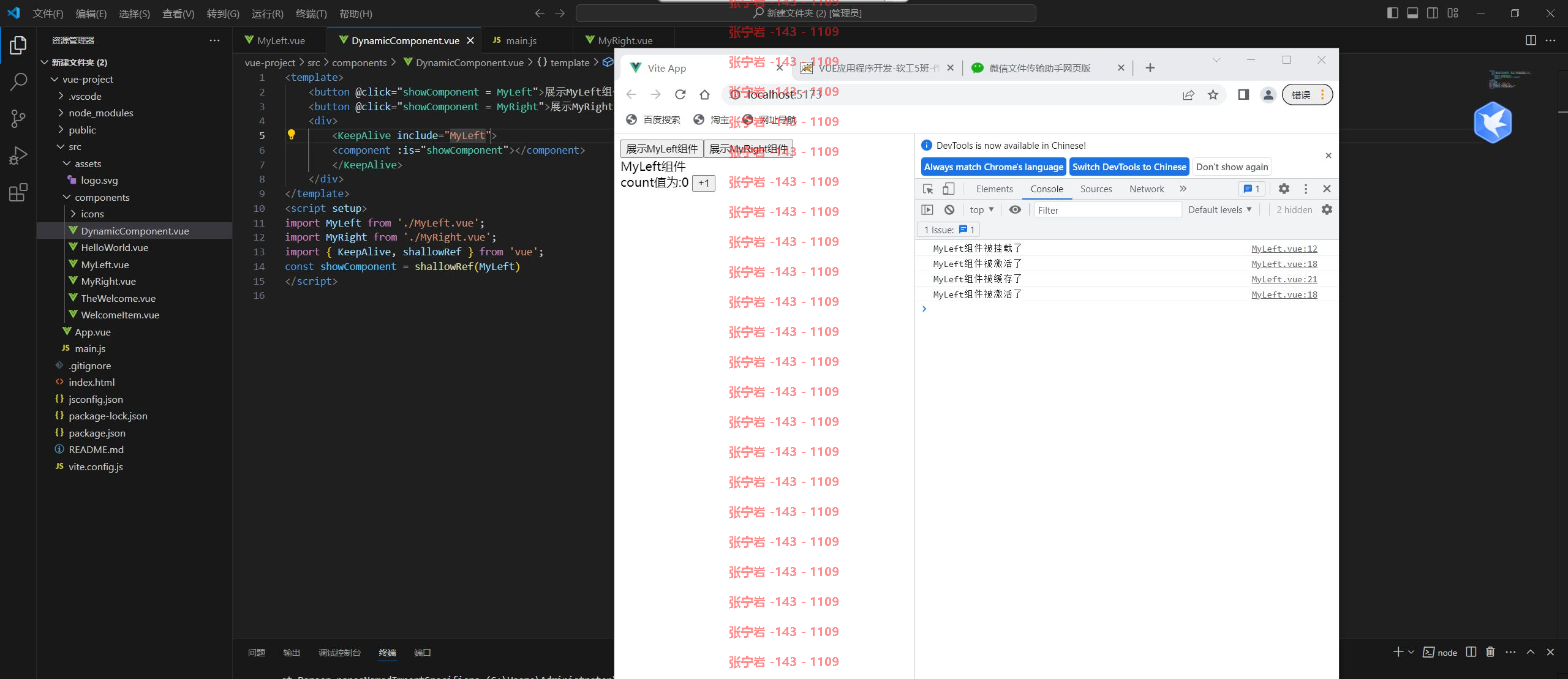
Task: Split the VS Code editor right
Action: [x=1531, y=40]
